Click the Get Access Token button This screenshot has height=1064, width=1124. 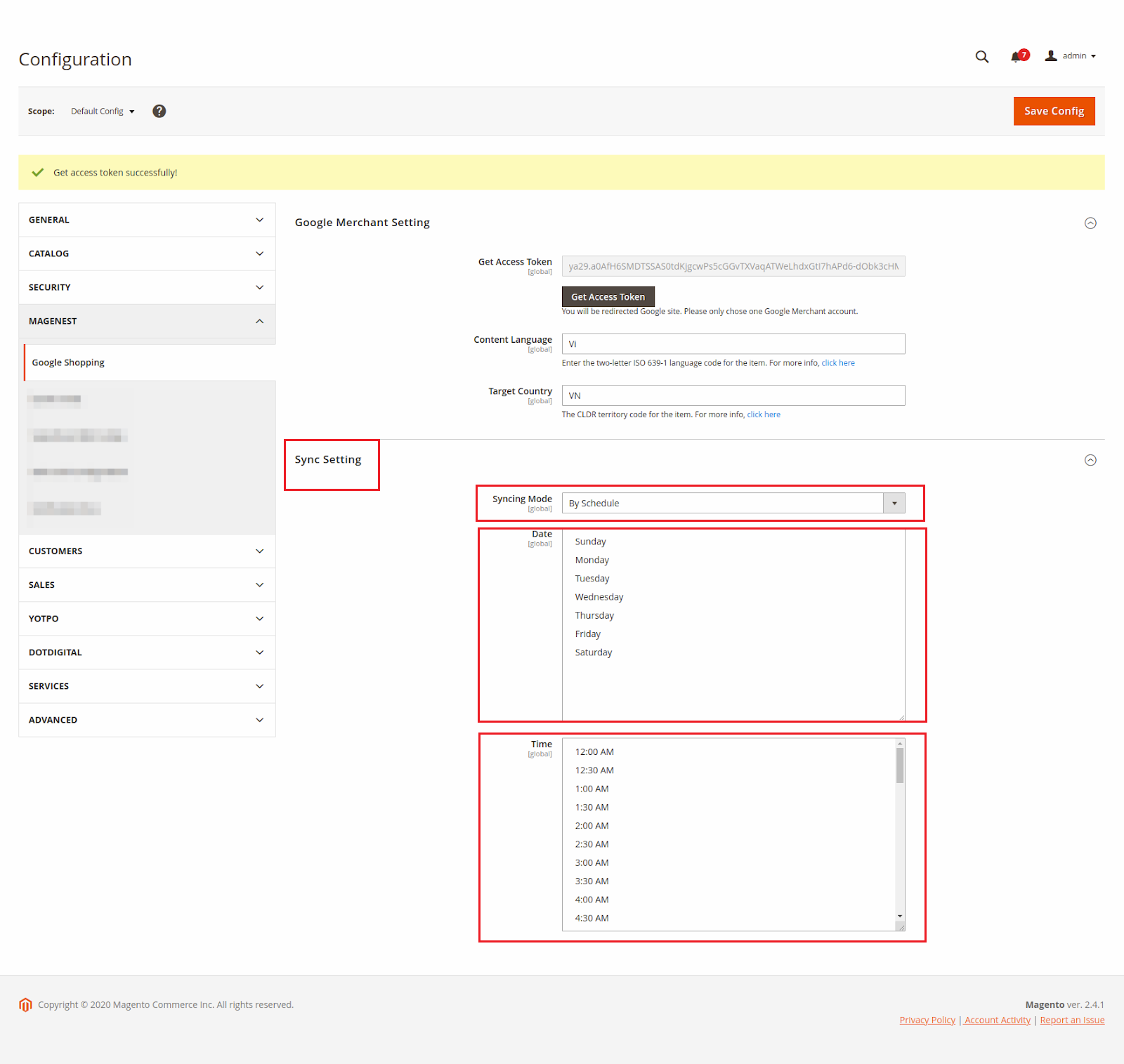608,296
